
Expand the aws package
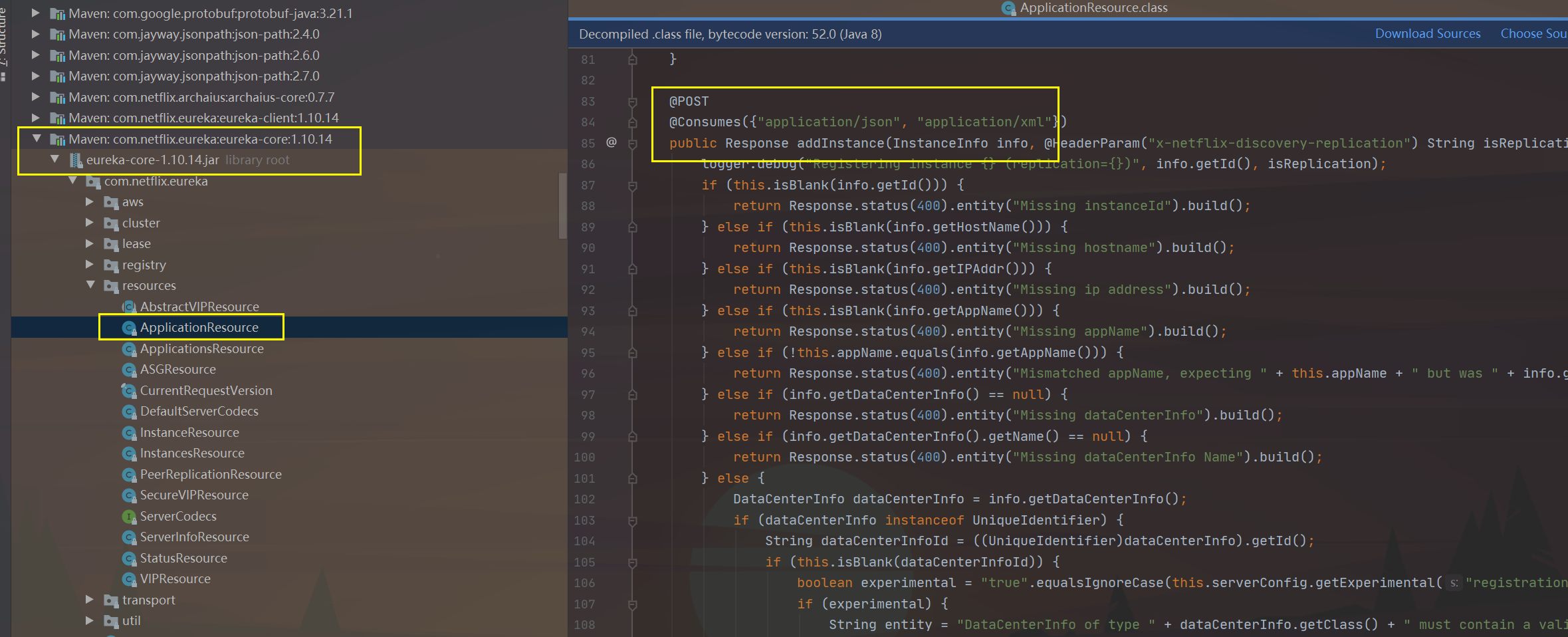point(90,201)
